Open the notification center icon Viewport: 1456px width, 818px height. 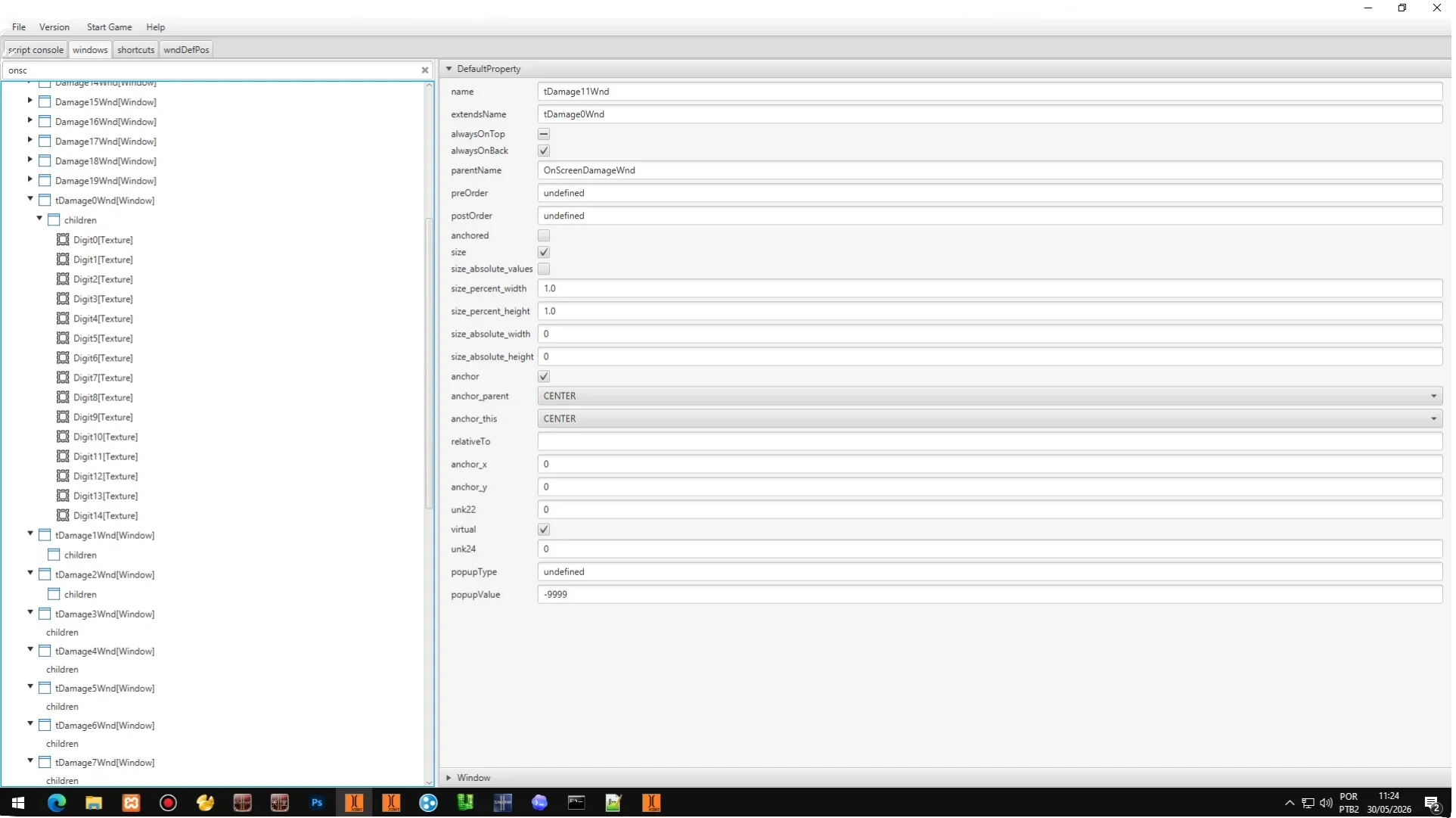[x=1431, y=803]
